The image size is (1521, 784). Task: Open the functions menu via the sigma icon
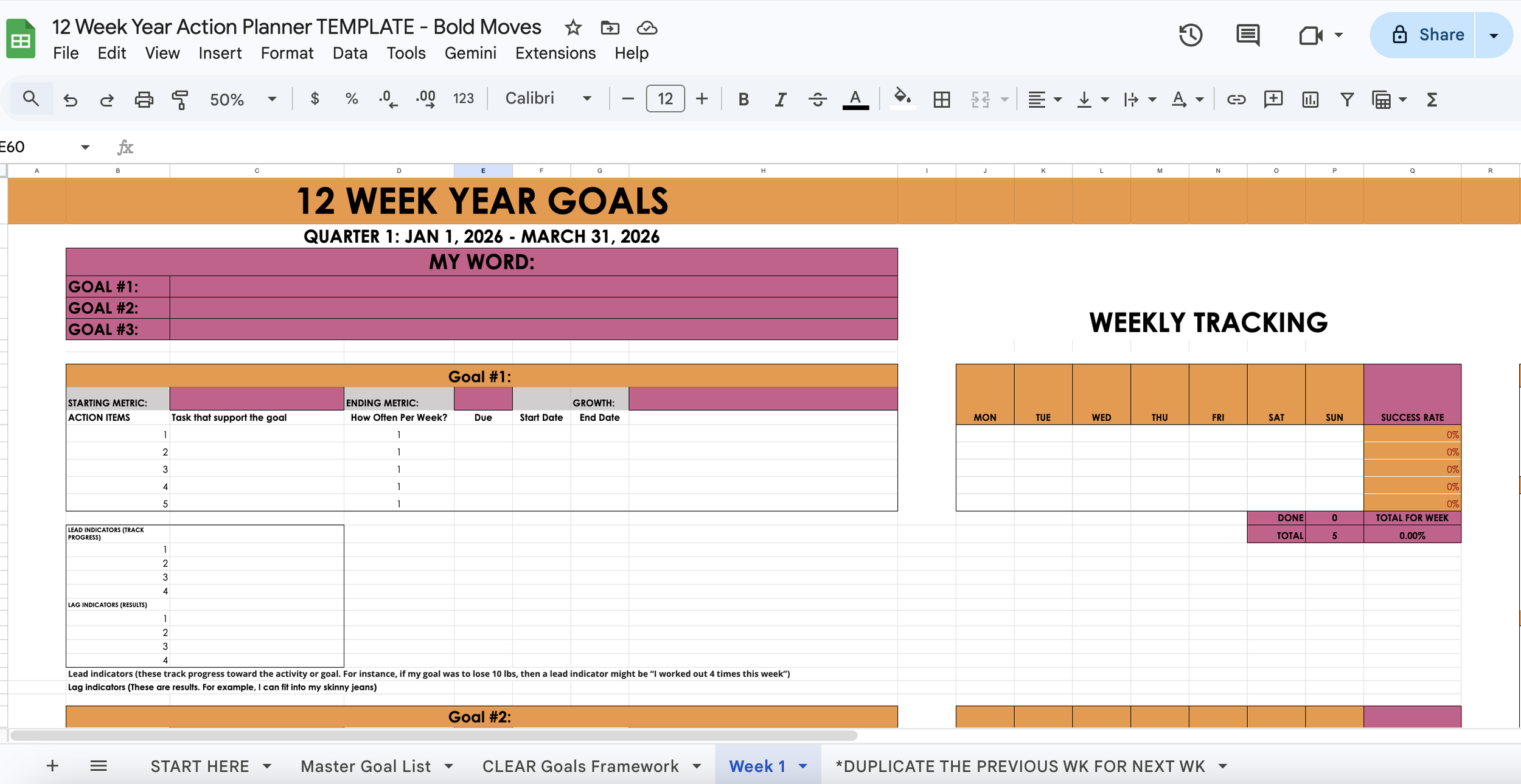click(x=1432, y=98)
